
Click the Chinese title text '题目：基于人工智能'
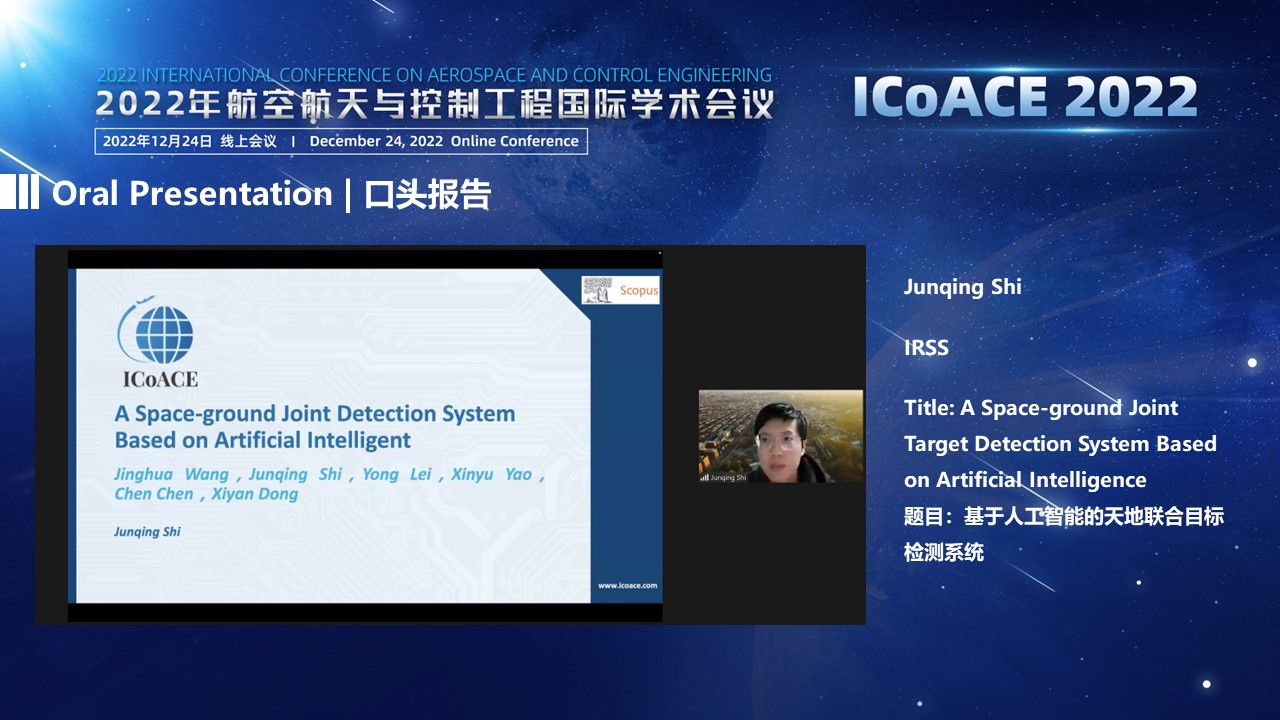pos(1064,534)
